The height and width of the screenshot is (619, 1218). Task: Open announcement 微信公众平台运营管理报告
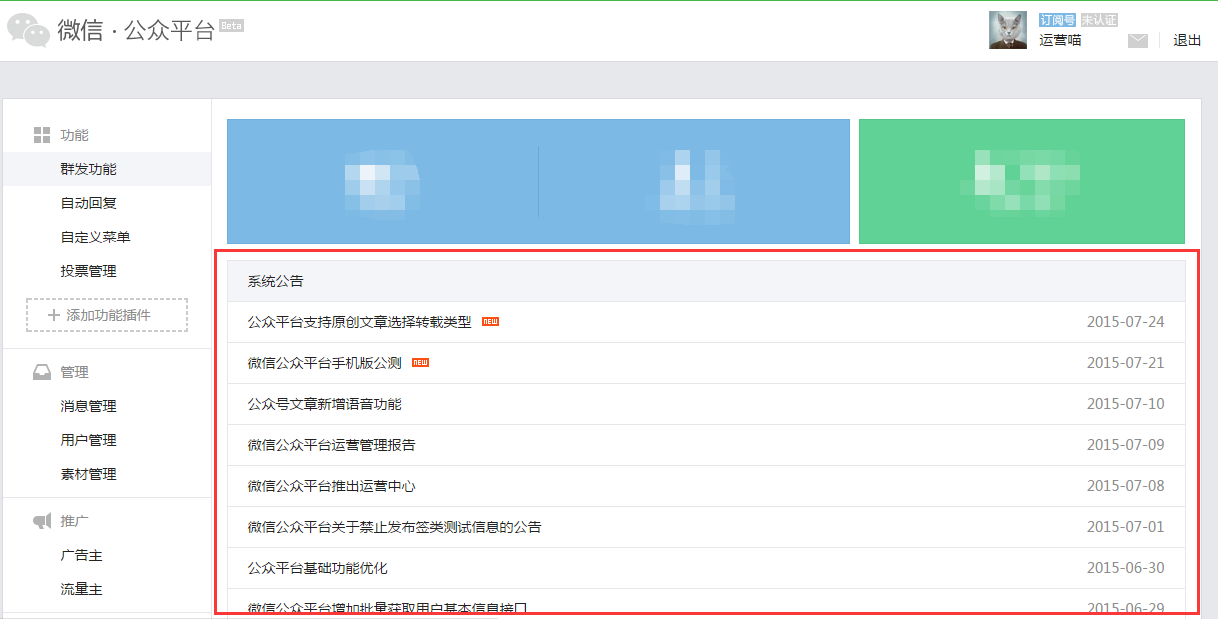[331, 445]
